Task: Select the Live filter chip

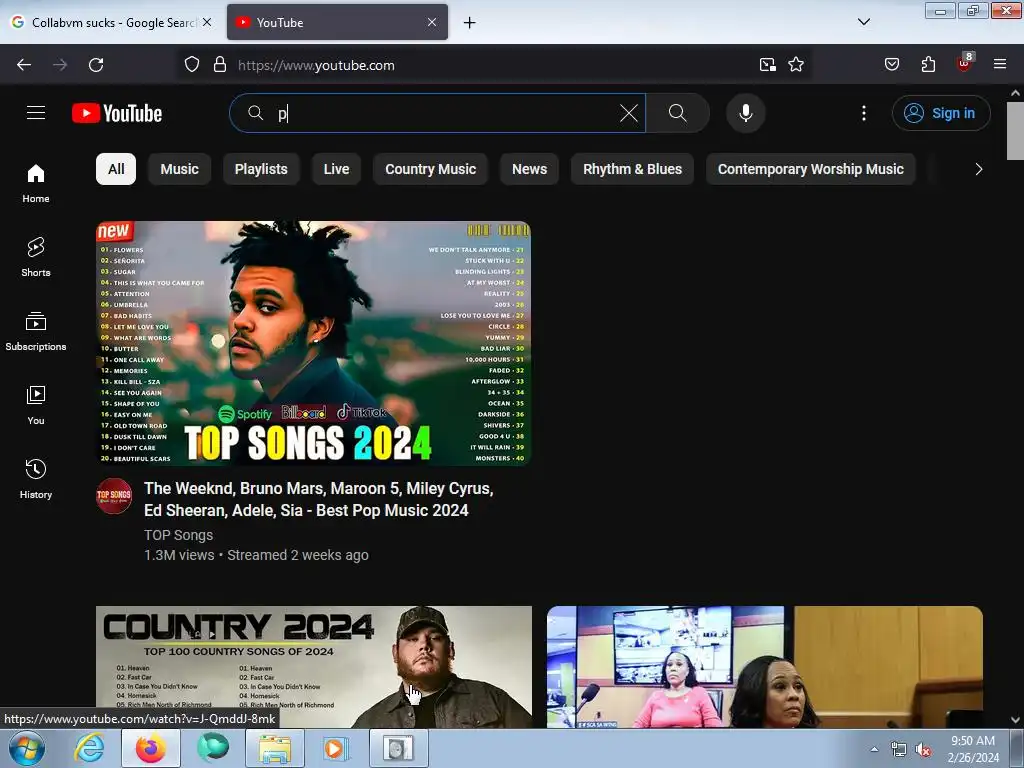Action: pos(336,169)
